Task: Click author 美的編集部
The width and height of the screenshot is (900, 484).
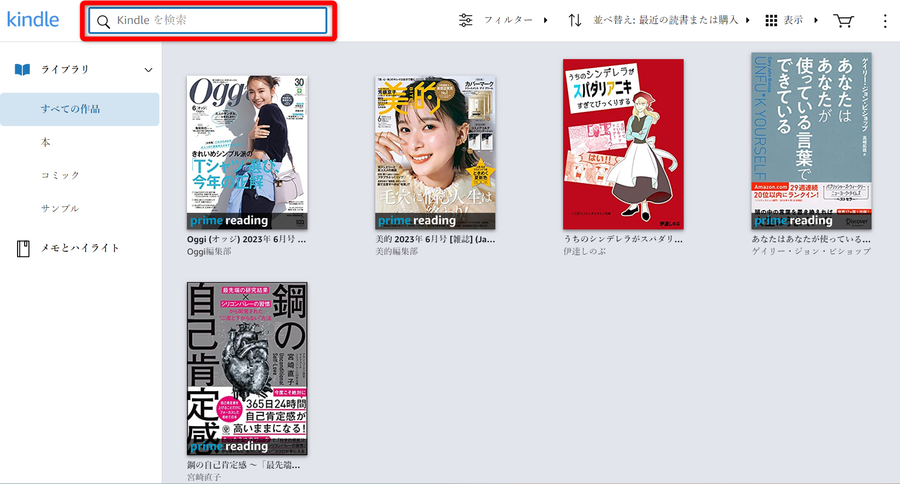Action: pos(396,251)
